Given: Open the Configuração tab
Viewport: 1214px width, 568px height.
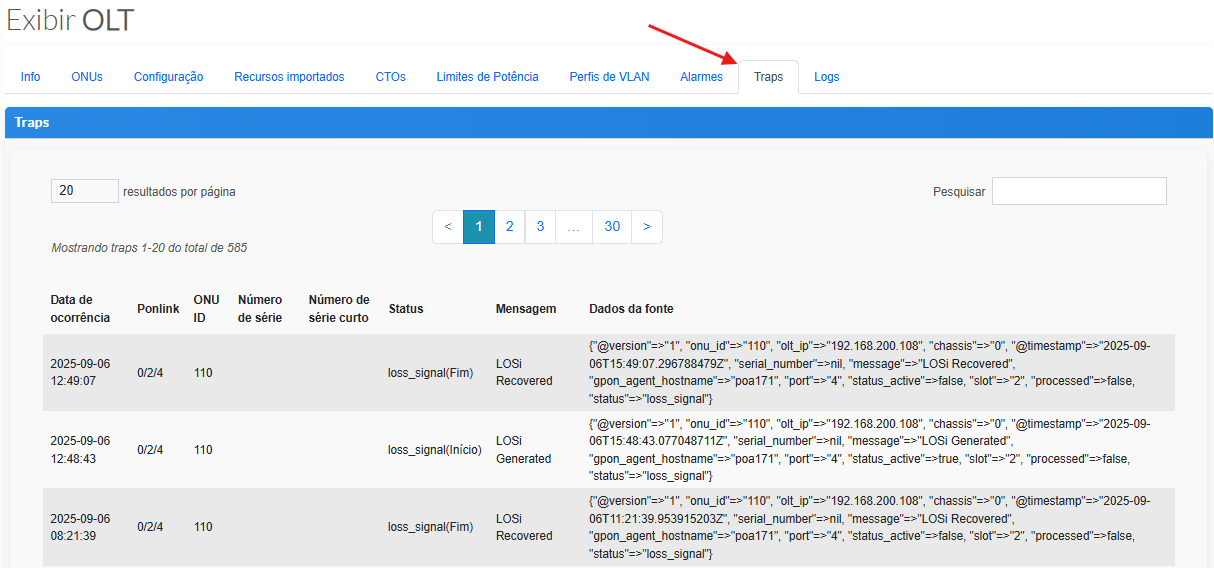Looking at the screenshot, I should click(168, 77).
